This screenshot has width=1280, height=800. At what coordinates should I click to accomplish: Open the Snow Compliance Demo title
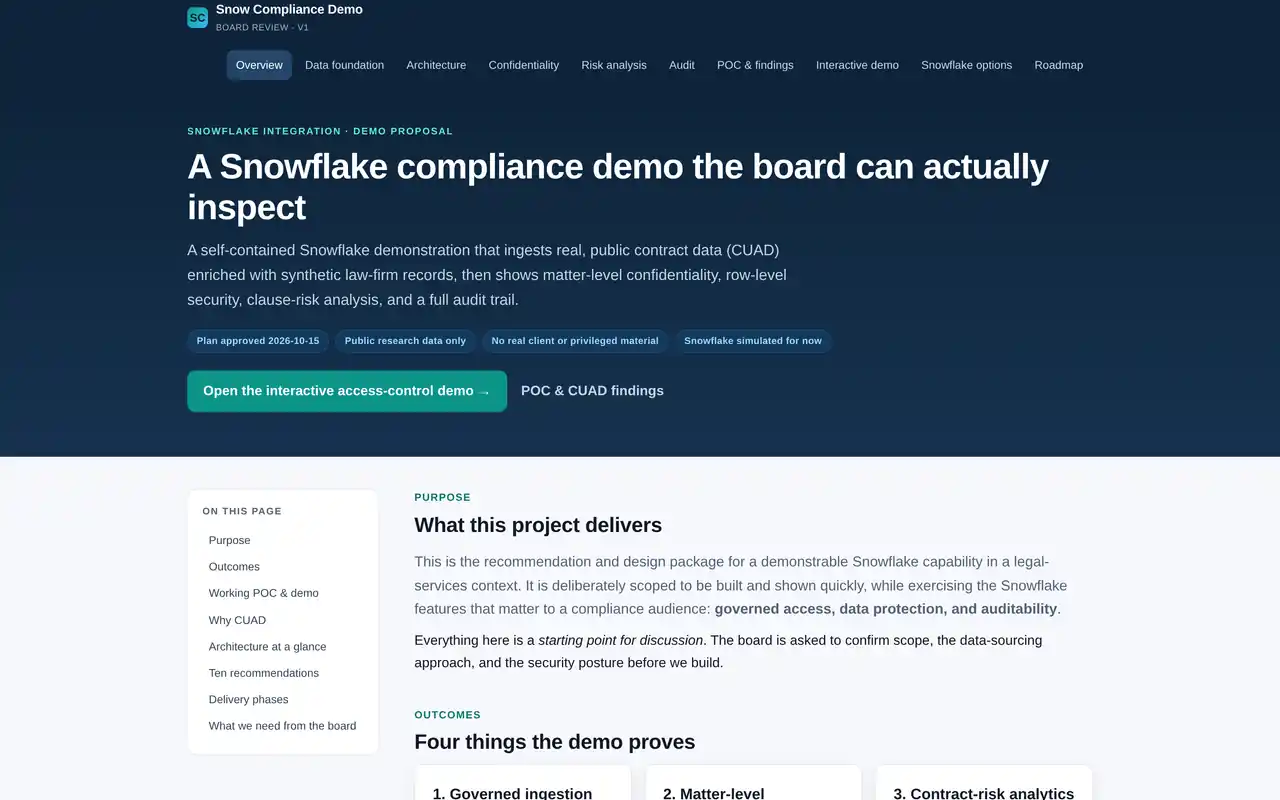tap(289, 9)
